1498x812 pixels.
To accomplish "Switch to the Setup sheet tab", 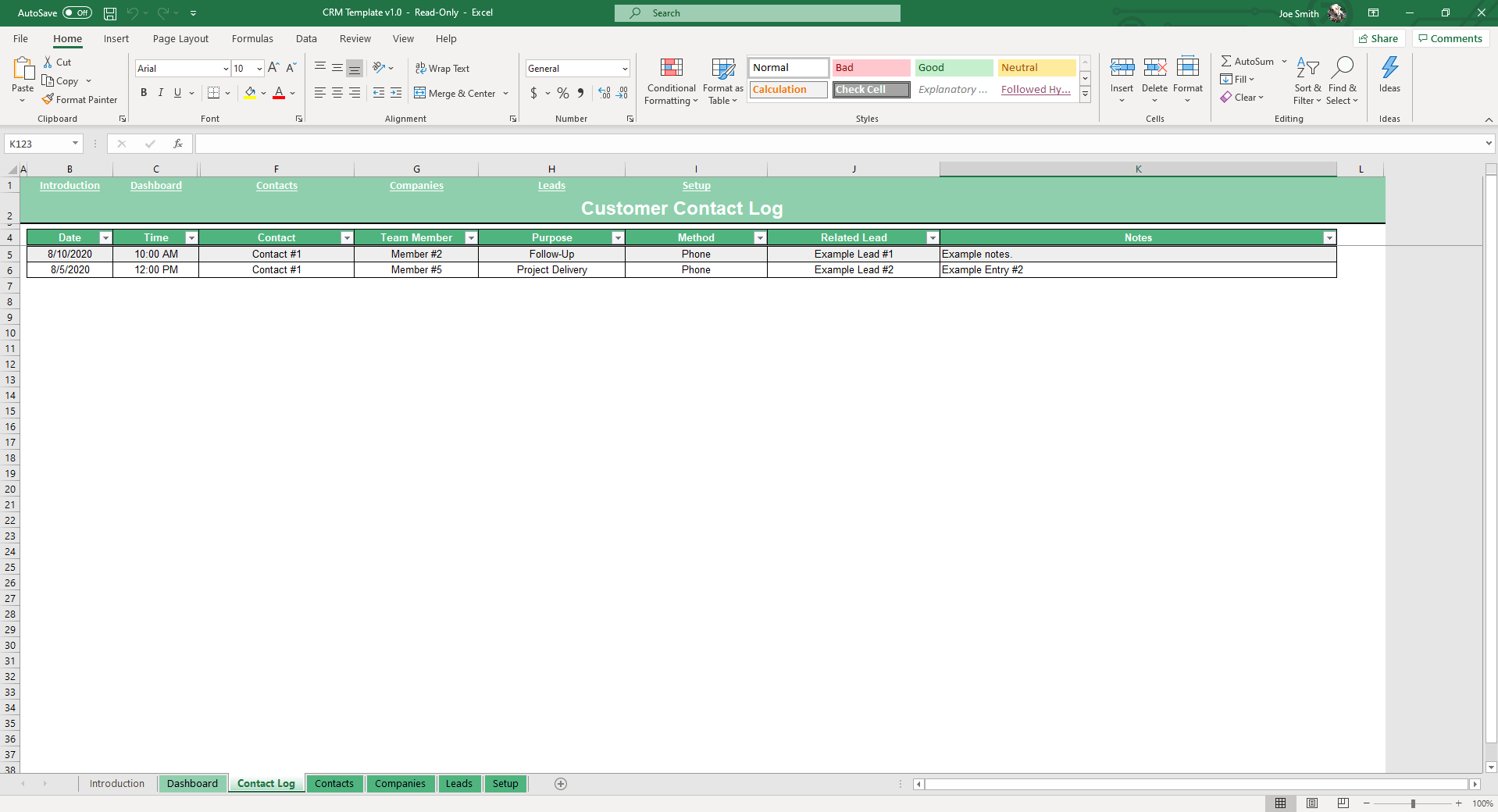I will (x=505, y=784).
